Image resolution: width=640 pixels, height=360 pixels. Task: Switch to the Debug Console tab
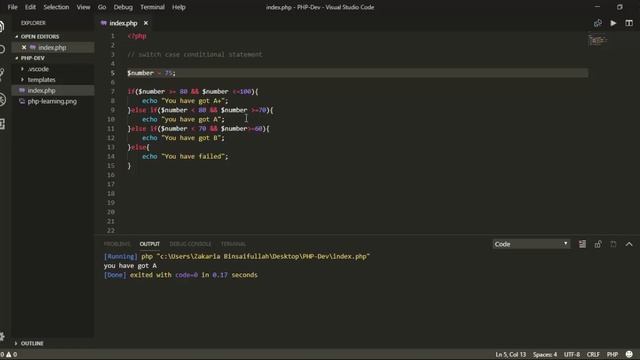click(190, 244)
